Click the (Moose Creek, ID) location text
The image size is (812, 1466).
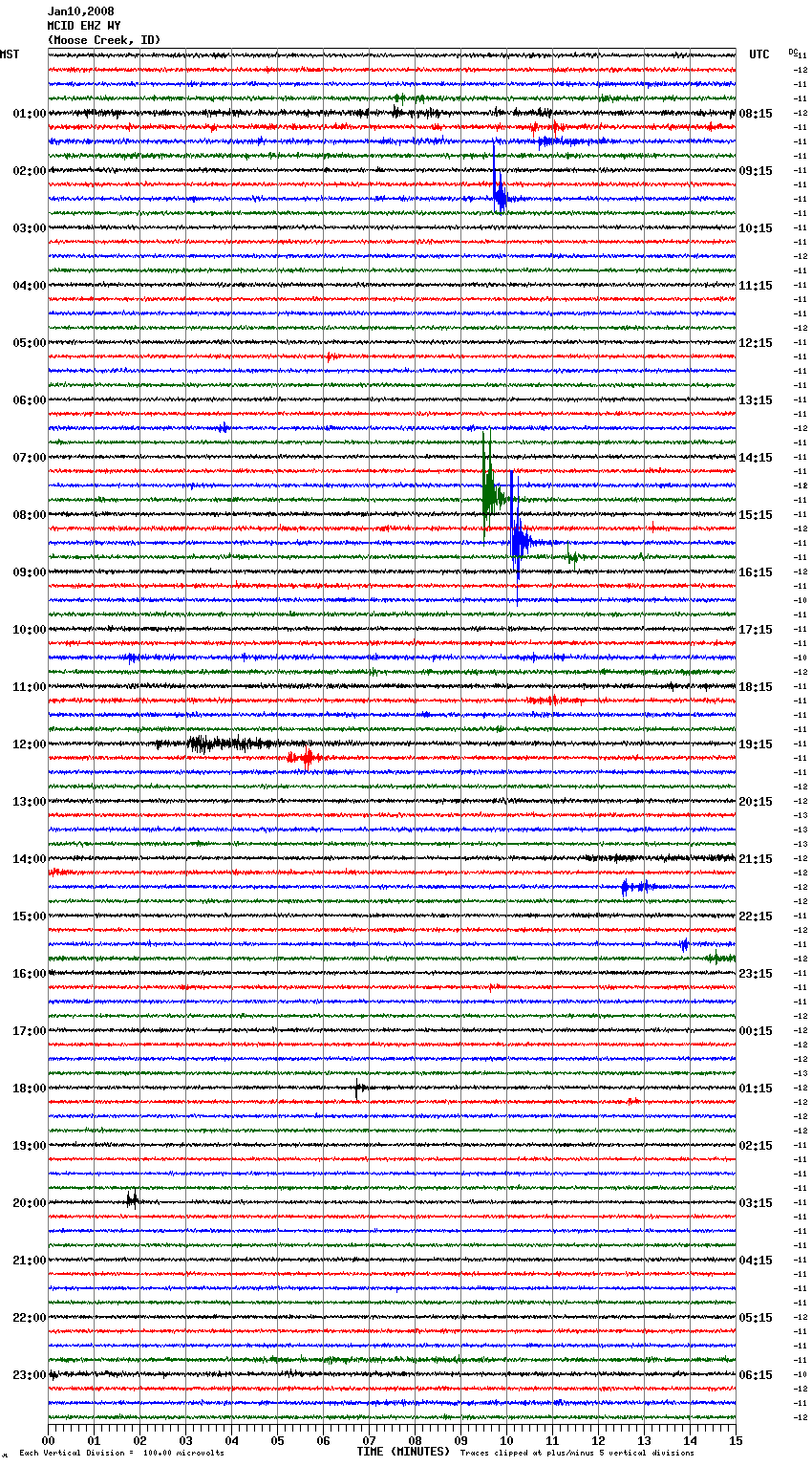click(103, 40)
